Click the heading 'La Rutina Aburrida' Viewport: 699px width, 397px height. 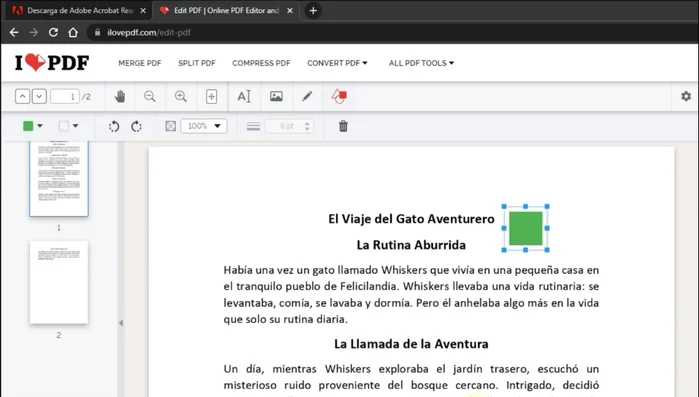(411, 245)
